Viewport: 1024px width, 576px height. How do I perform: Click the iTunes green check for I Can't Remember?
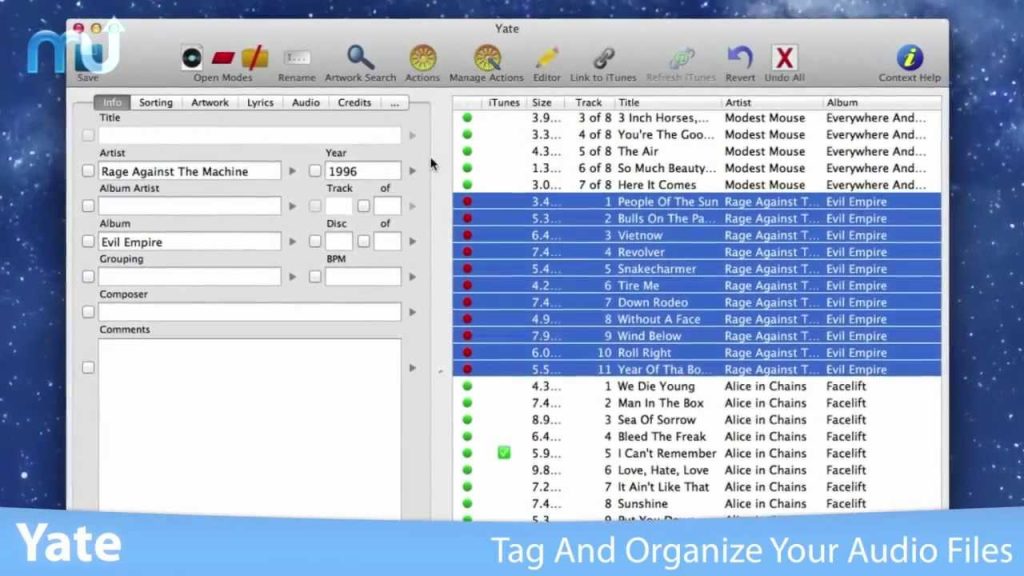[x=504, y=453]
